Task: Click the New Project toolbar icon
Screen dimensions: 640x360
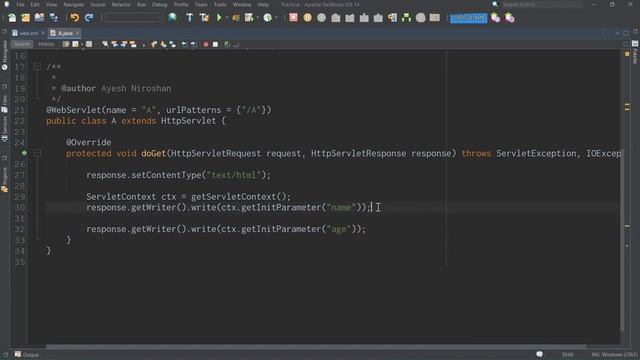Action: (x=26, y=18)
